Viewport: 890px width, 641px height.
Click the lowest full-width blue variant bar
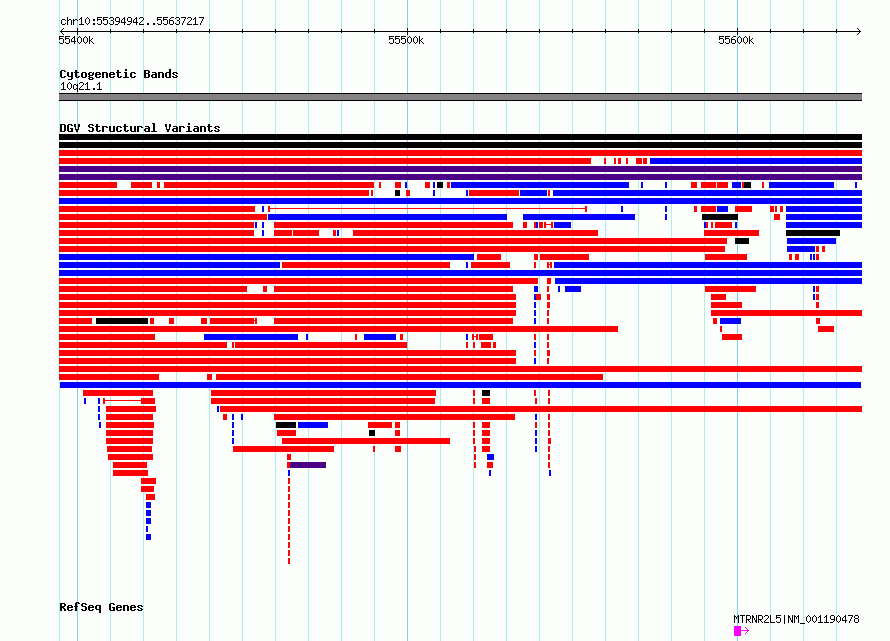pos(460,385)
